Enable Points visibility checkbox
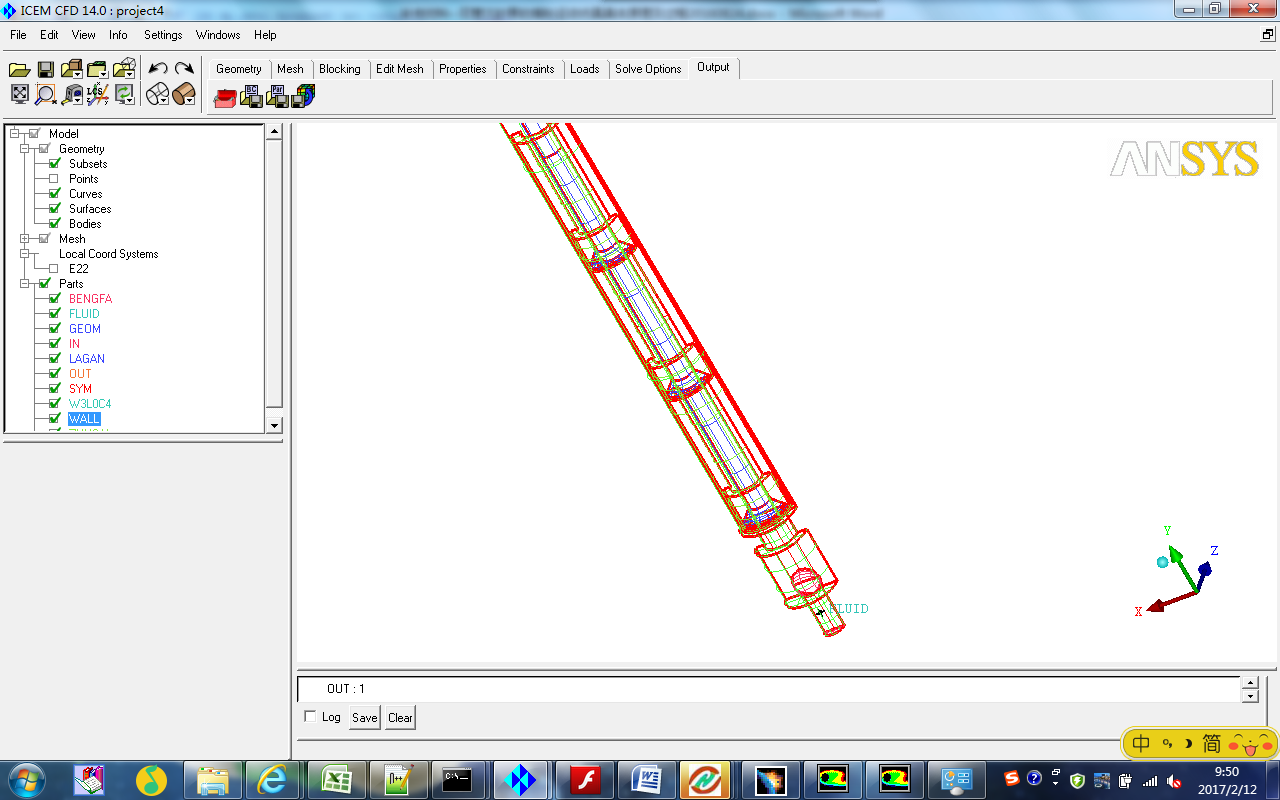1280x800 pixels. tap(55, 179)
